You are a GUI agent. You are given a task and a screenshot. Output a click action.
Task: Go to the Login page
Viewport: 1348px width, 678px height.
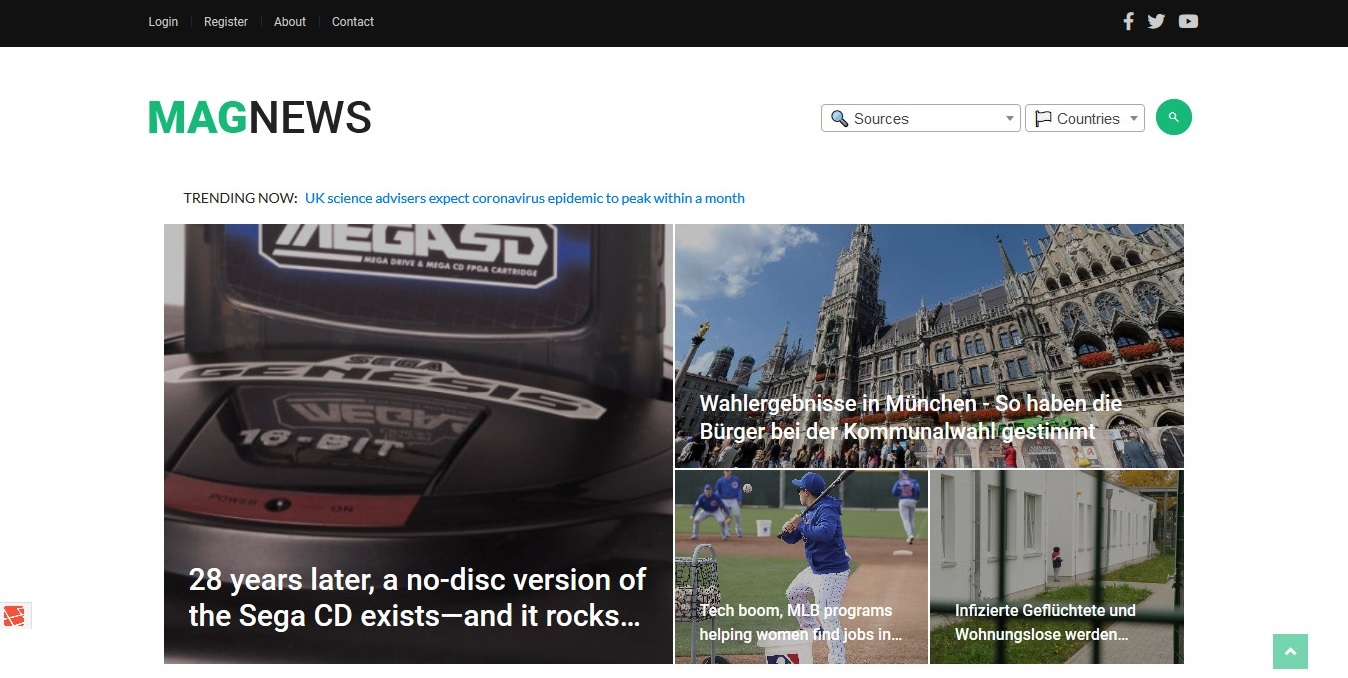pos(163,21)
